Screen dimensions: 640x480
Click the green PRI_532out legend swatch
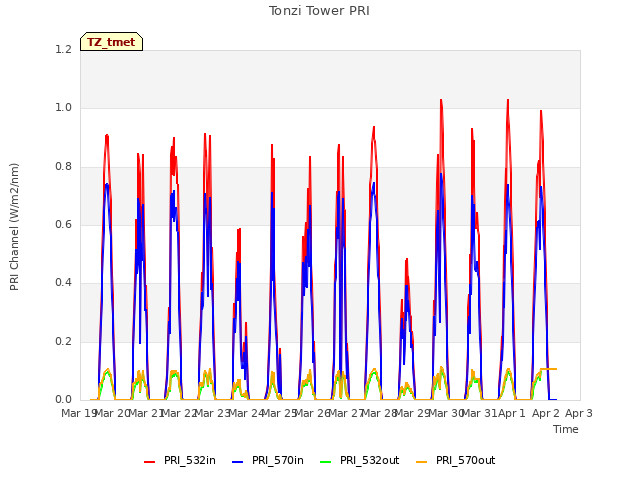coord(326,462)
